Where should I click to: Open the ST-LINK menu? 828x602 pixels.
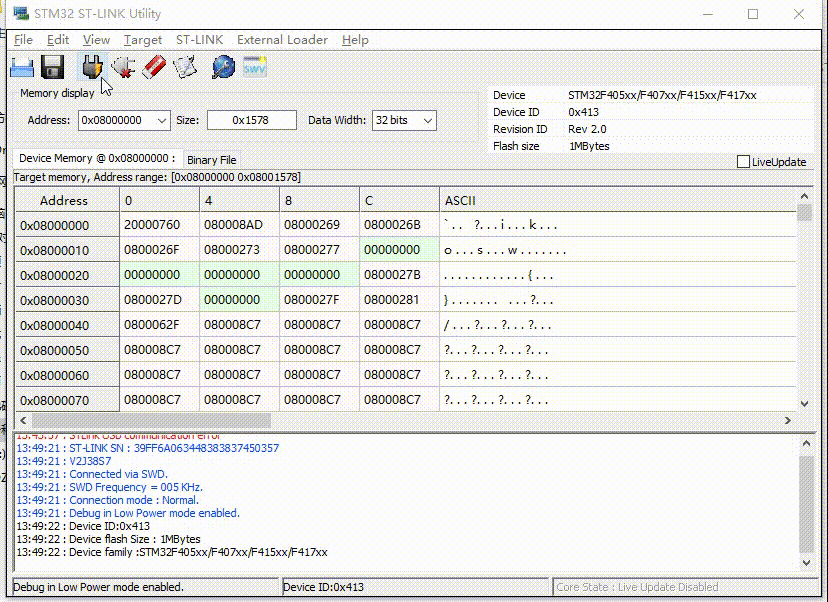(200, 40)
